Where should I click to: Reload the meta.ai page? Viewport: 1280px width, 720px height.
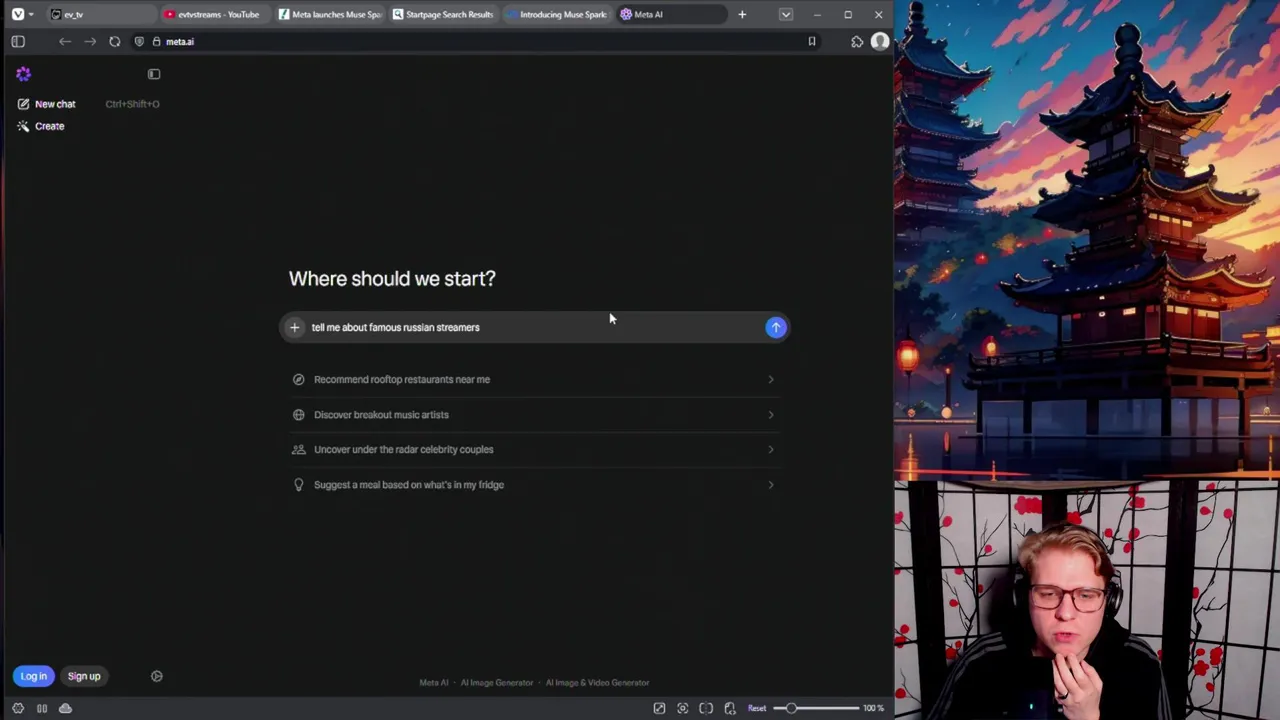tap(115, 42)
